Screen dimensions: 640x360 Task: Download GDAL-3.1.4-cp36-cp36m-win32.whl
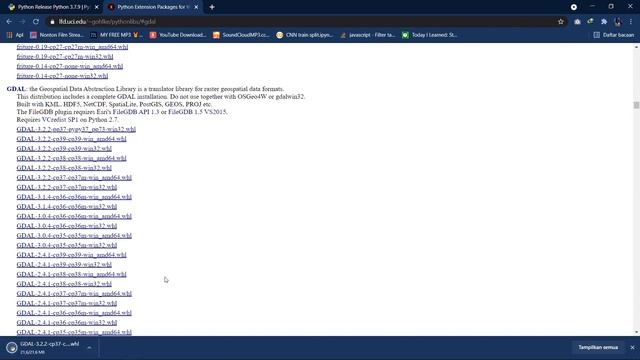(67, 207)
